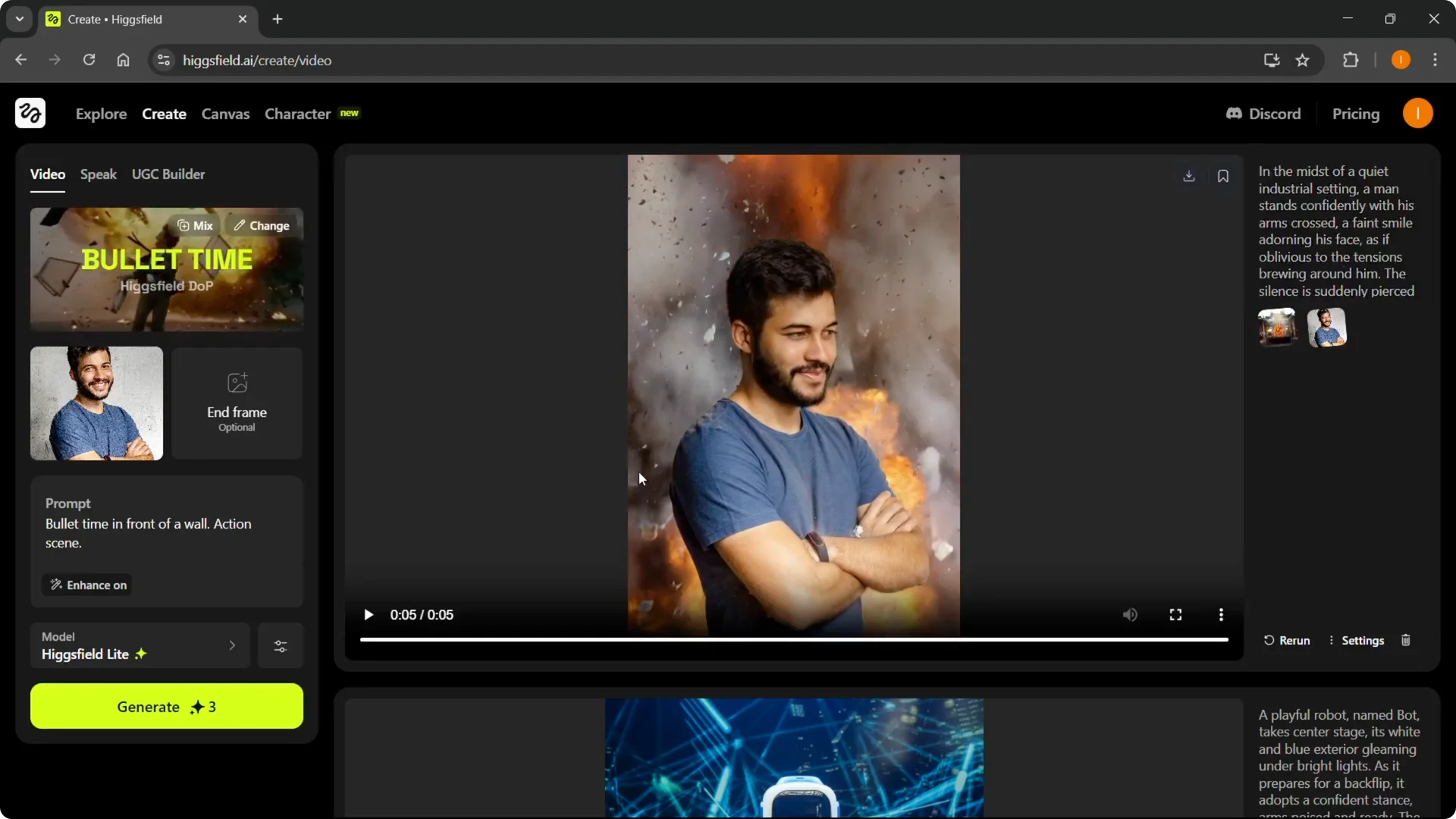Select the End frame upload area
Image resolution: width=1456 pixels, height=819 pixels.
236,403
